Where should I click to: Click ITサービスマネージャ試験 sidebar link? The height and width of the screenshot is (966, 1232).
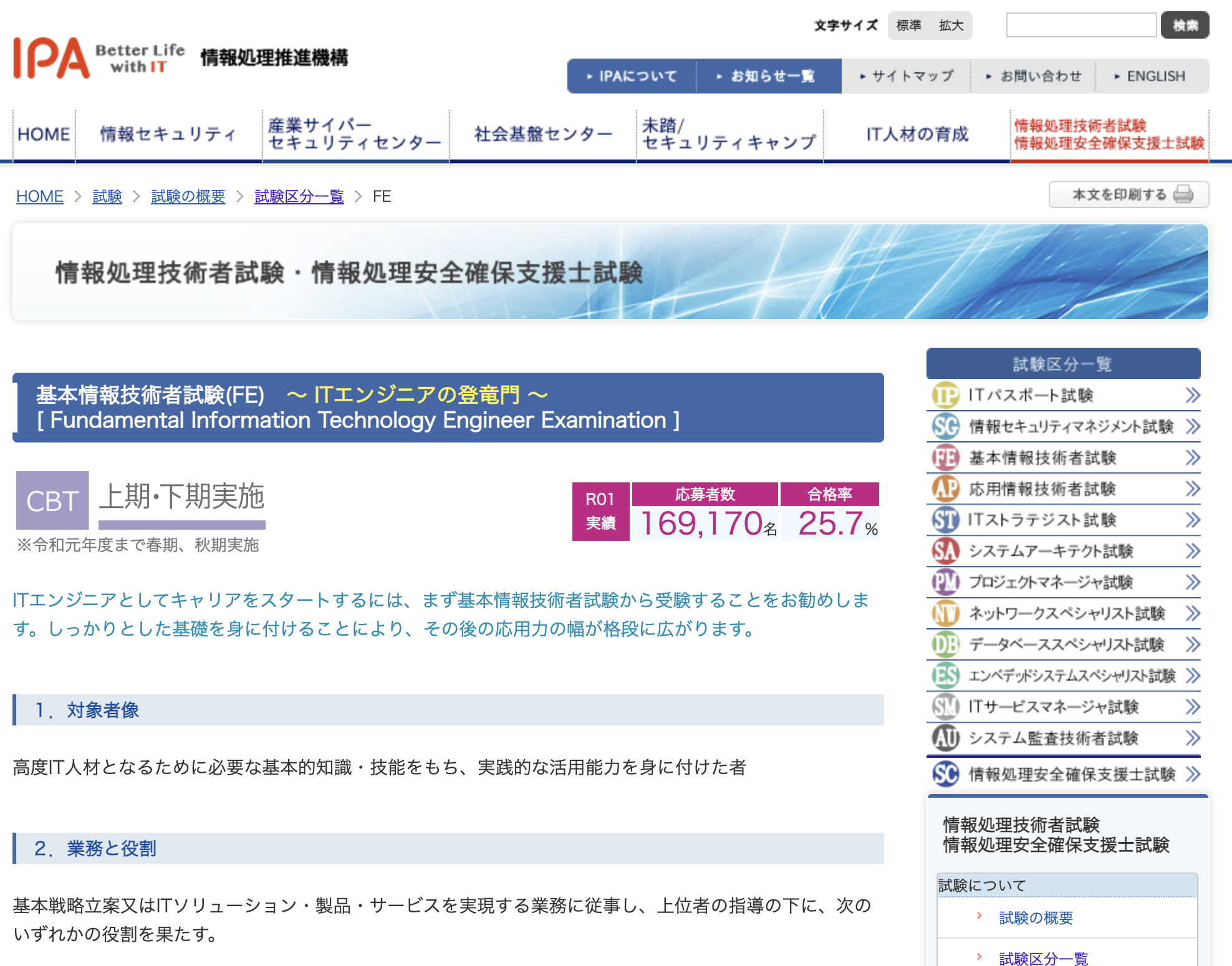(1064, 707)
